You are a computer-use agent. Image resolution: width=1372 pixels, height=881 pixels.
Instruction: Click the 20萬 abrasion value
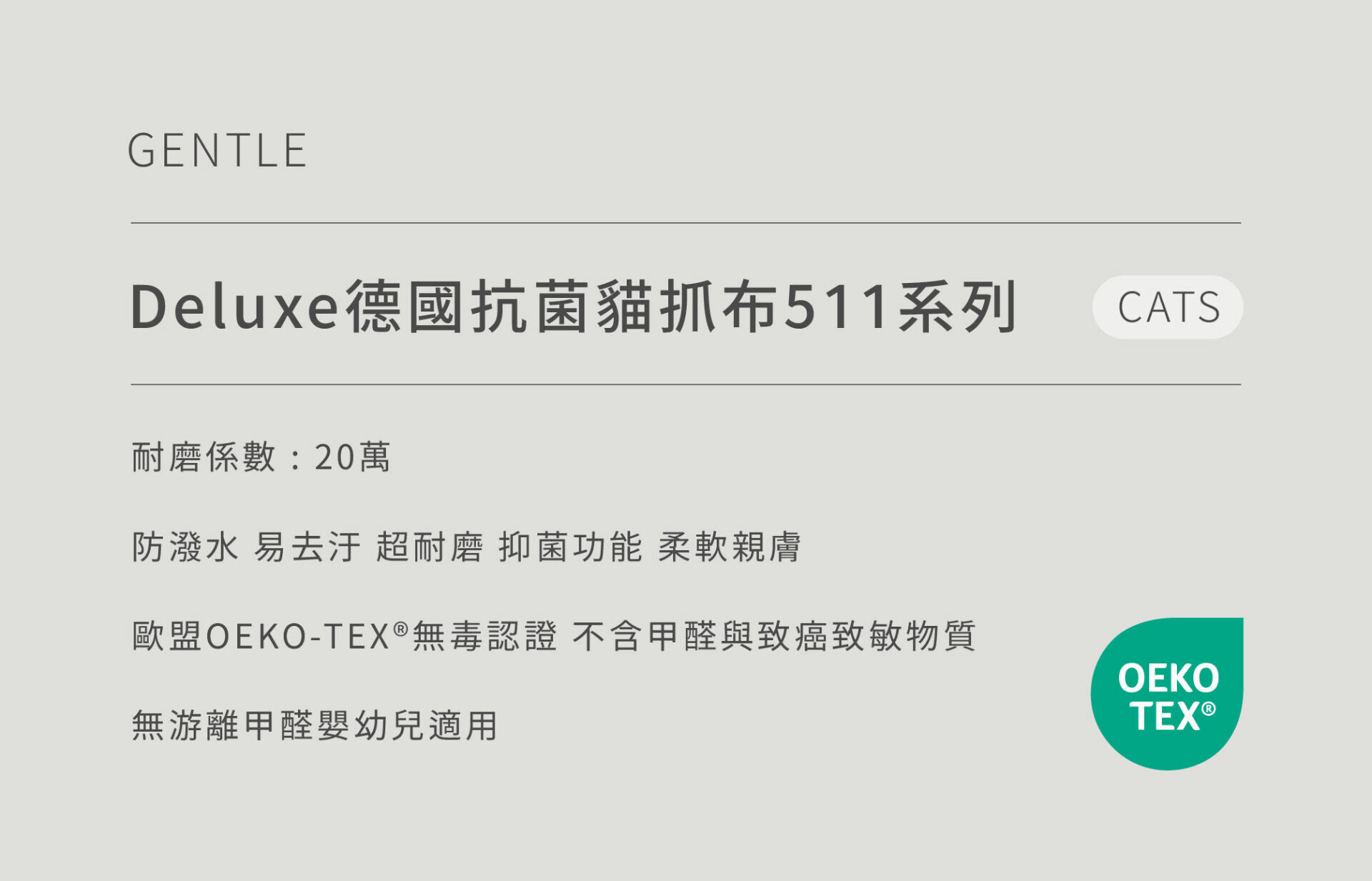click(x=353, y=457)
